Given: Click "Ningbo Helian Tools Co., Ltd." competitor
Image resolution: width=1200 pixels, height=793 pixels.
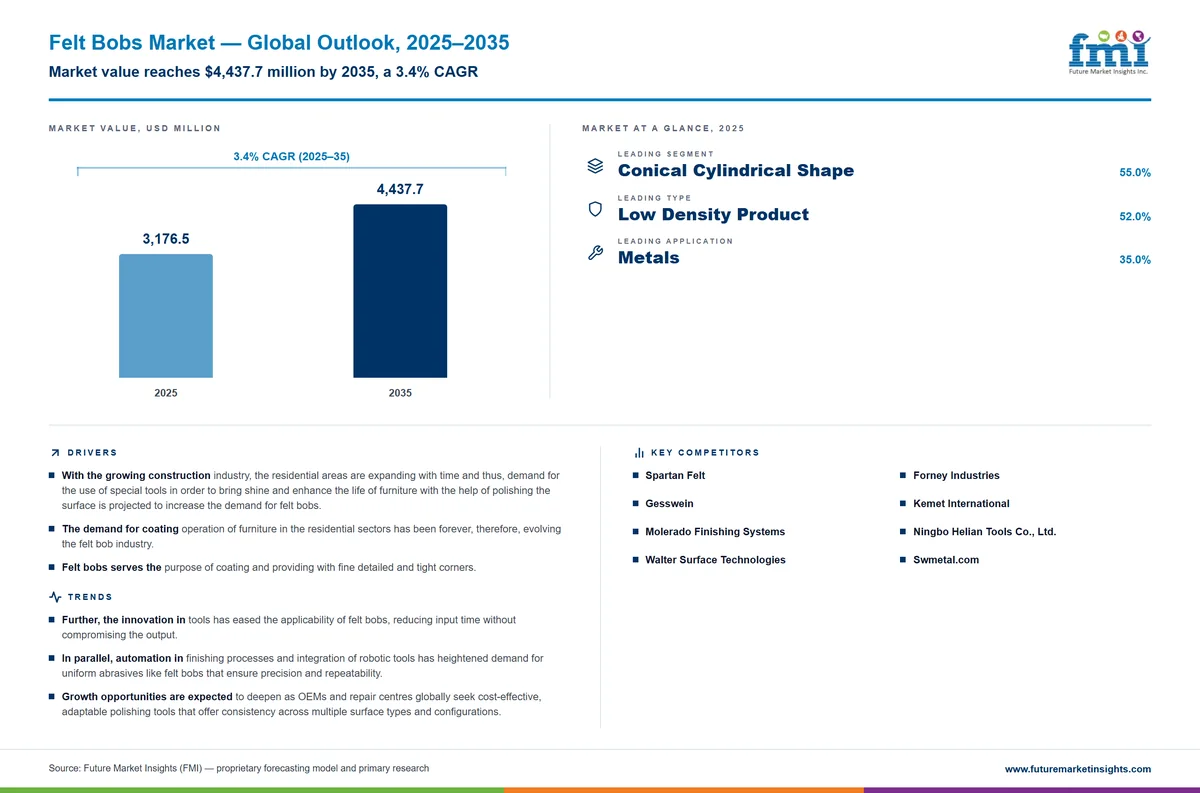Looking at the screenshot, I should point(984,532).
